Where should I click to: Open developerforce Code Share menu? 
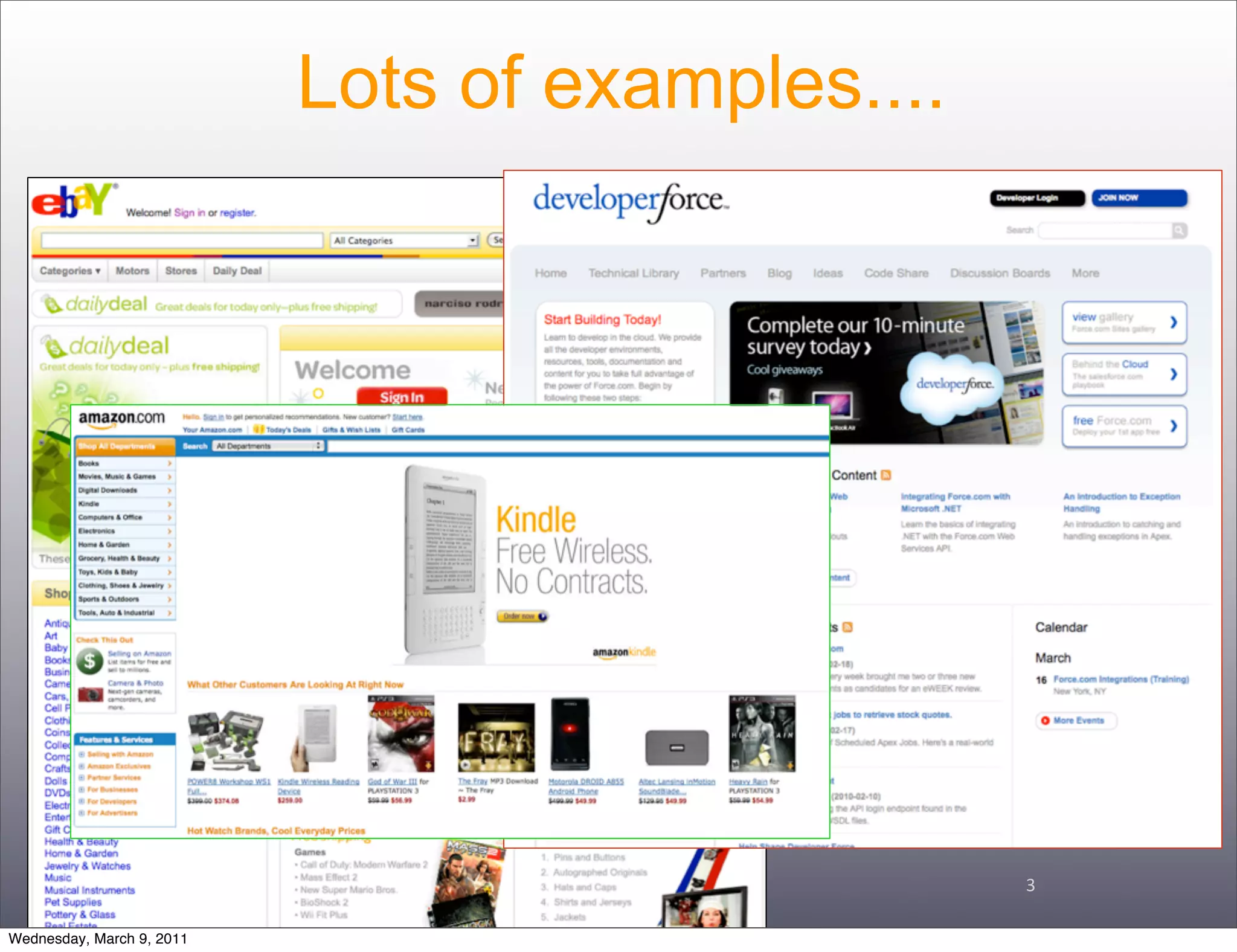(896, 273)
